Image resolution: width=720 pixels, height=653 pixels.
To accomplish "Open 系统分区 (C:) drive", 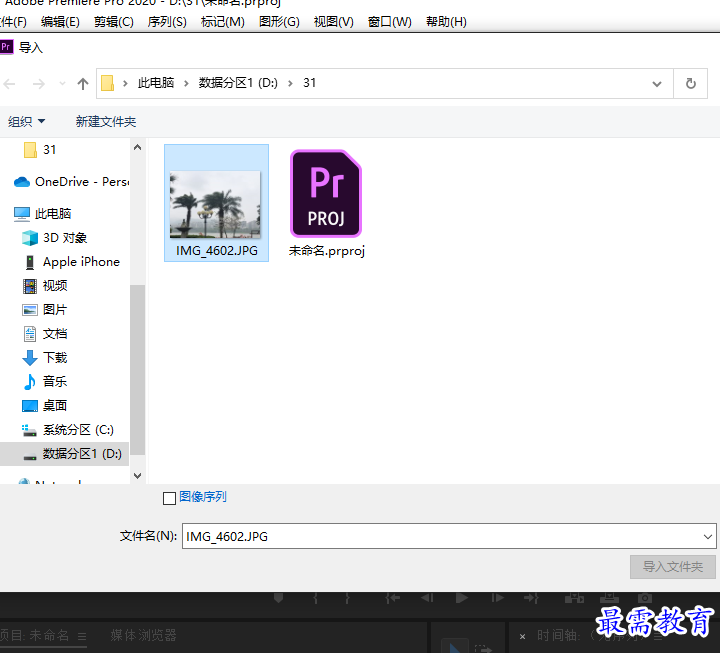I will [78, 430].
